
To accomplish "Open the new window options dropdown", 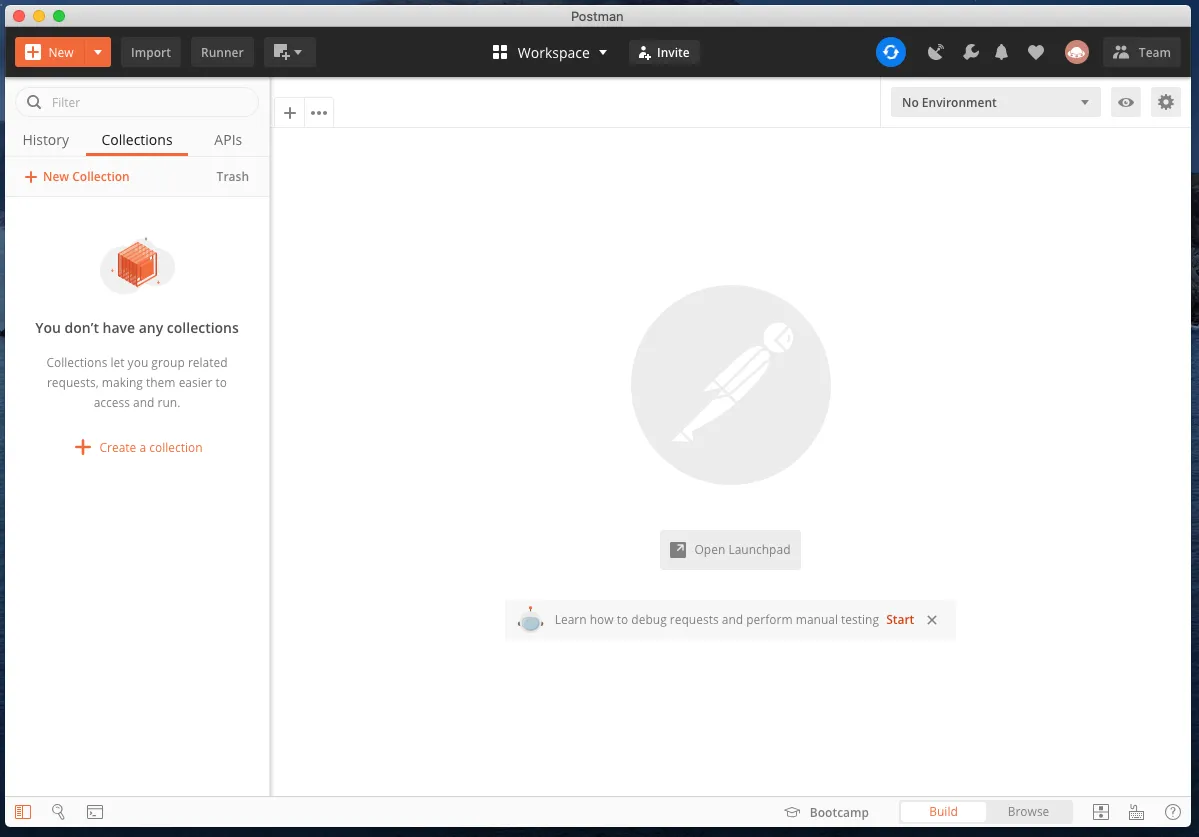I will click(289, 52).
